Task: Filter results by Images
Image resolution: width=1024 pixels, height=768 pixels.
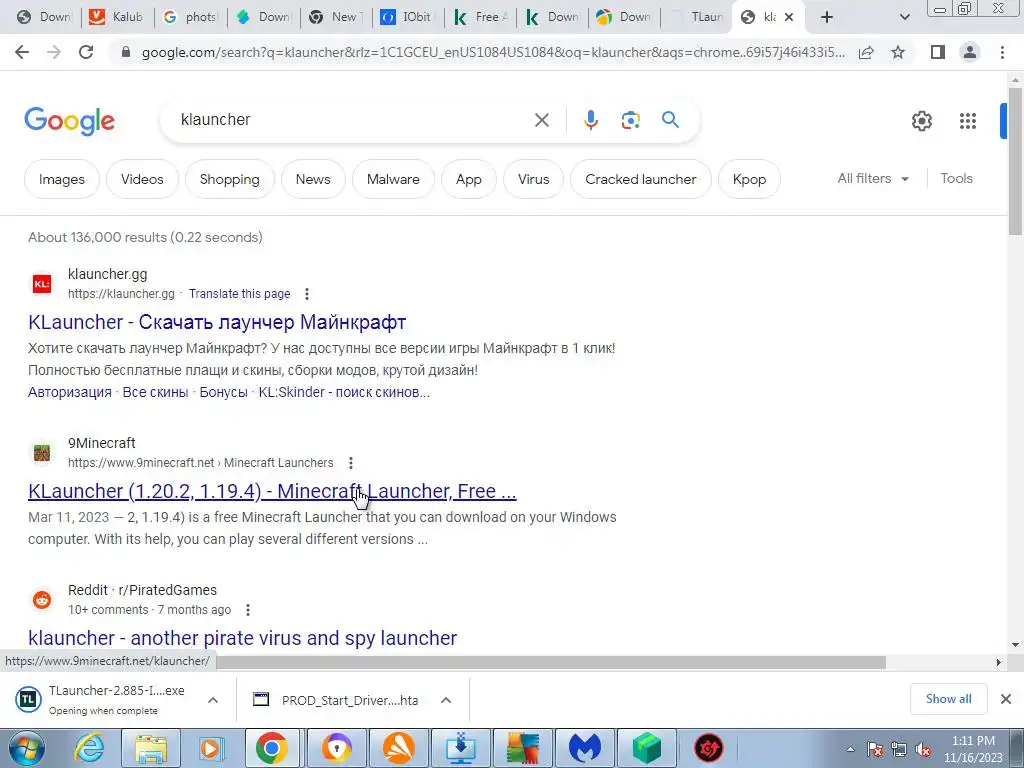Action: pyautogui.click(x=61, y=179)
